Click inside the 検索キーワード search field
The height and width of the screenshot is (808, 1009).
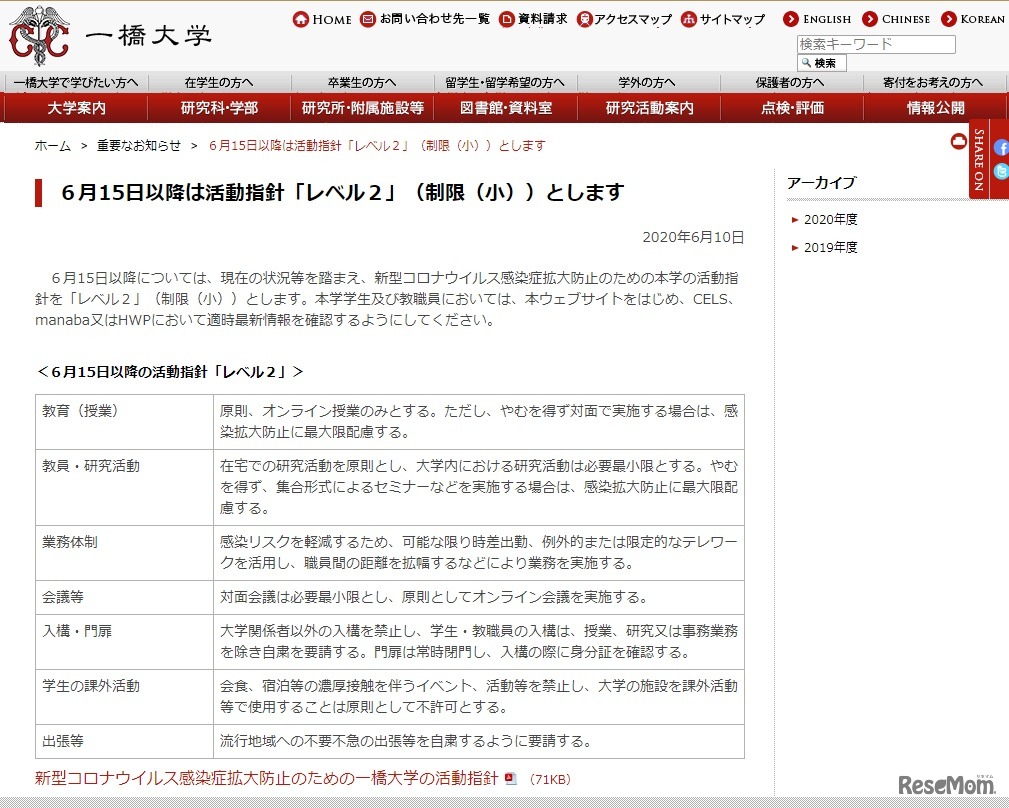[x=875, y=43]
